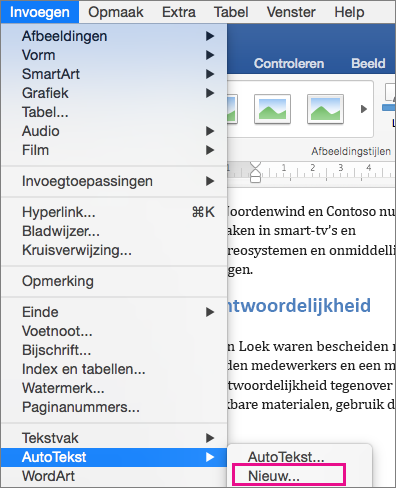This screenshot has width=396, height=488.
Task: Choose Voetnoot... menu item
Action: 114,331
